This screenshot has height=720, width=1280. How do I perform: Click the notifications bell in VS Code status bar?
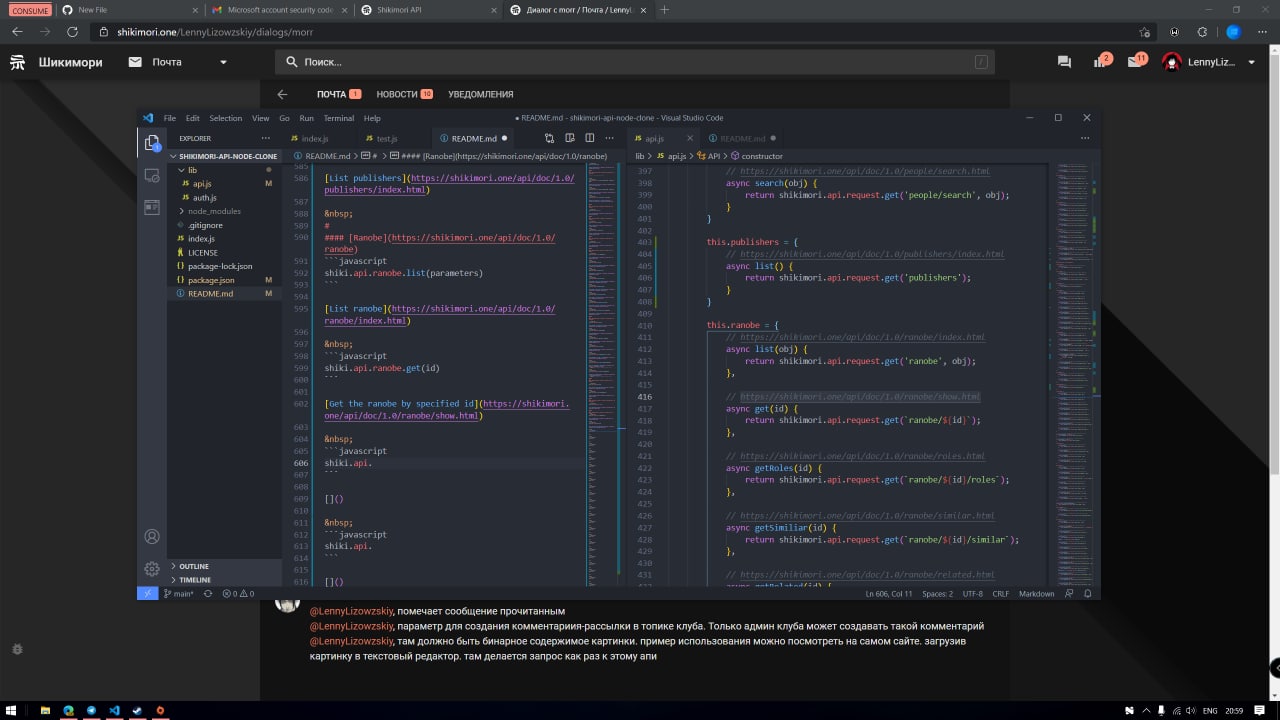(x=1087, y=593)
